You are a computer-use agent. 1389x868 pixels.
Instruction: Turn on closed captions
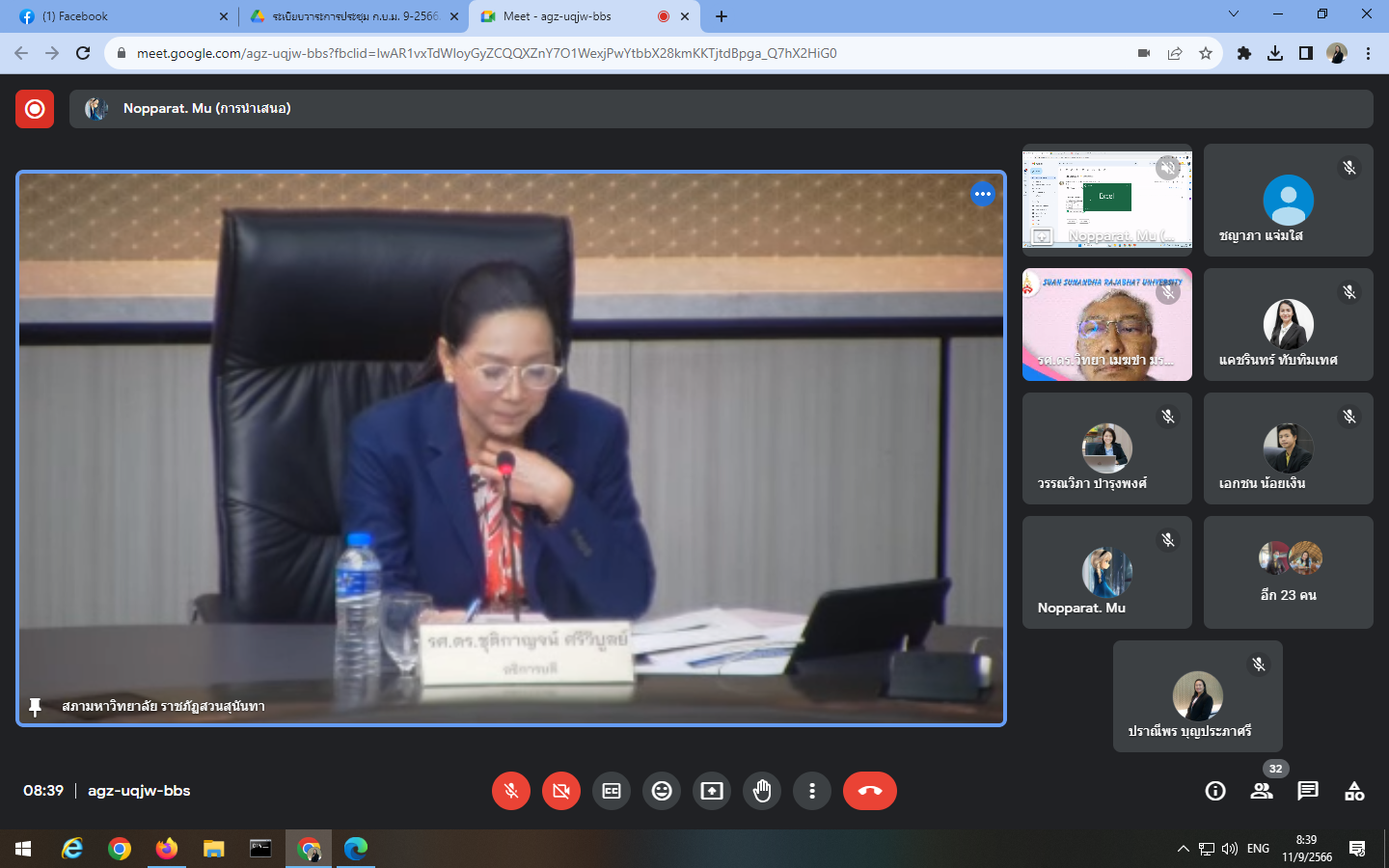coord(612,791)
